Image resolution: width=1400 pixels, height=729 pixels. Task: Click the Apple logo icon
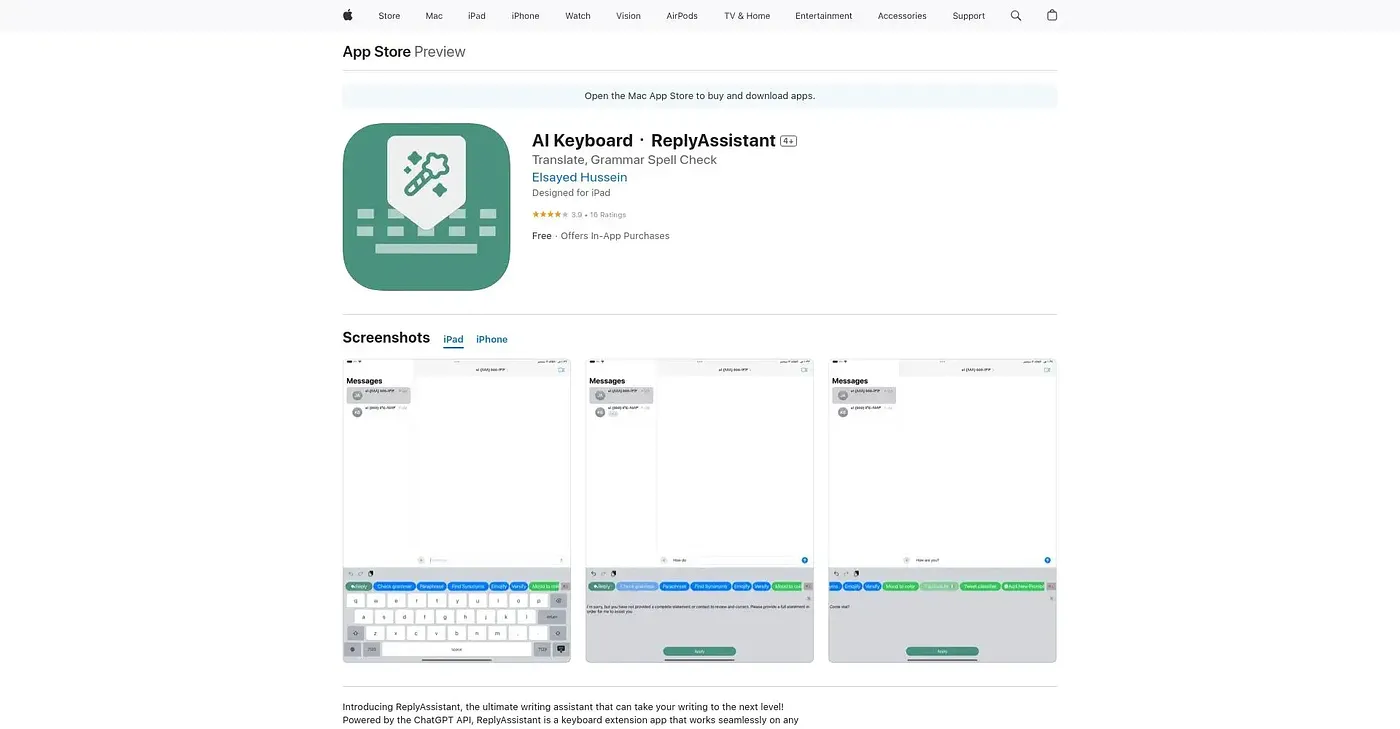[x=348, y=15]
